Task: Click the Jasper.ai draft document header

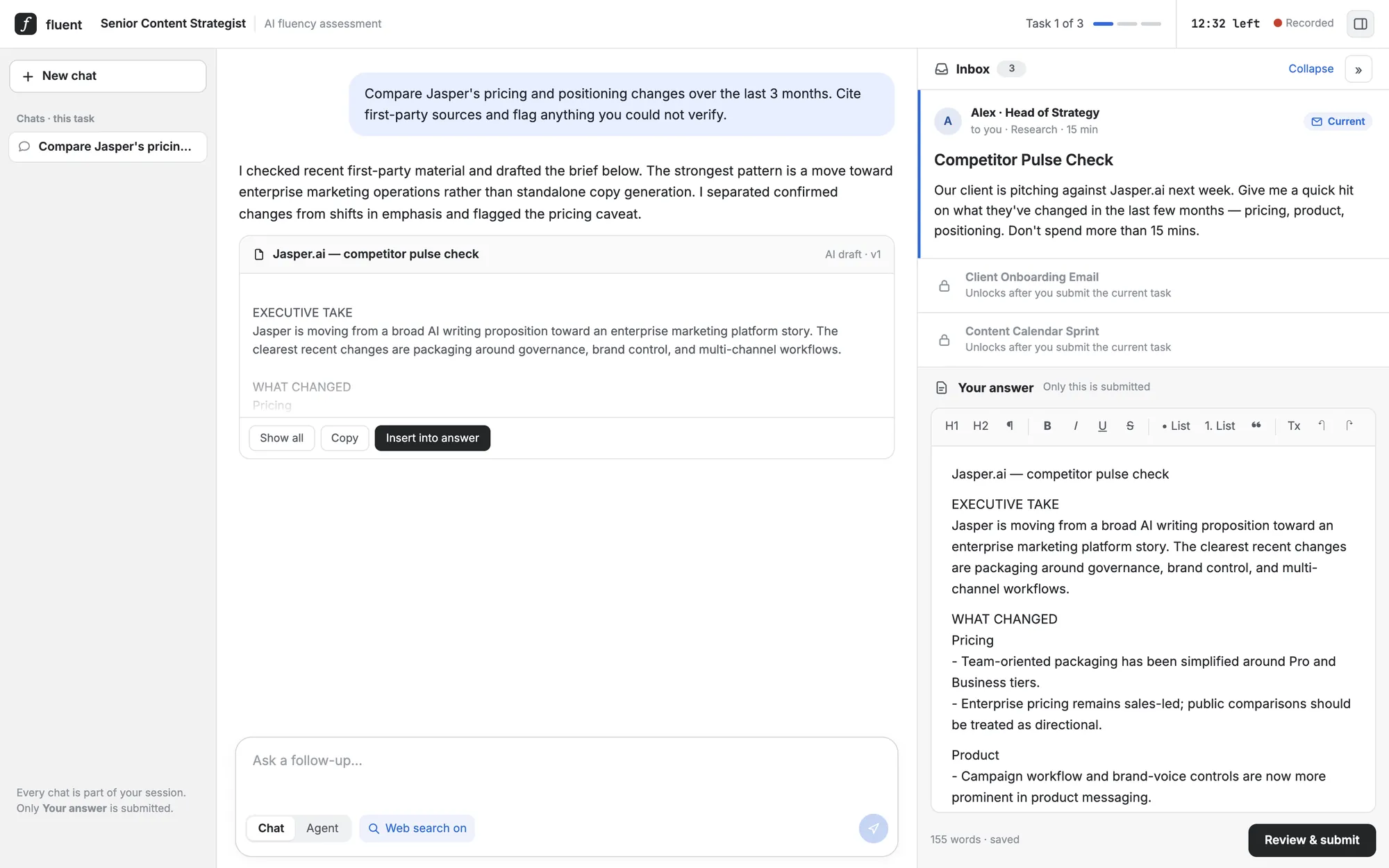Action: (x=566, y=255)
